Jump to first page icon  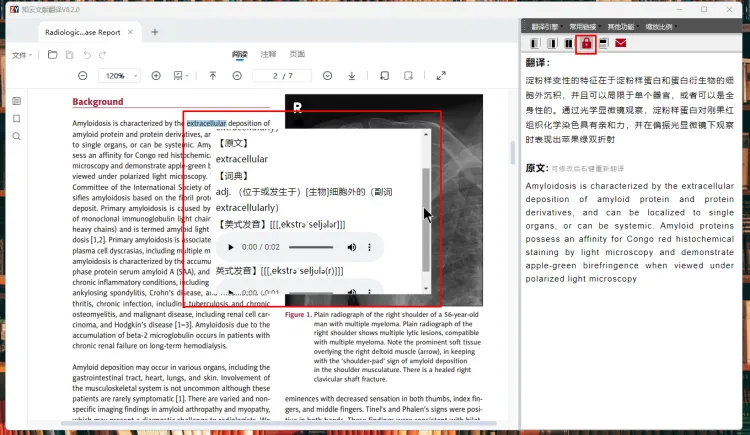tap(213, 76)
